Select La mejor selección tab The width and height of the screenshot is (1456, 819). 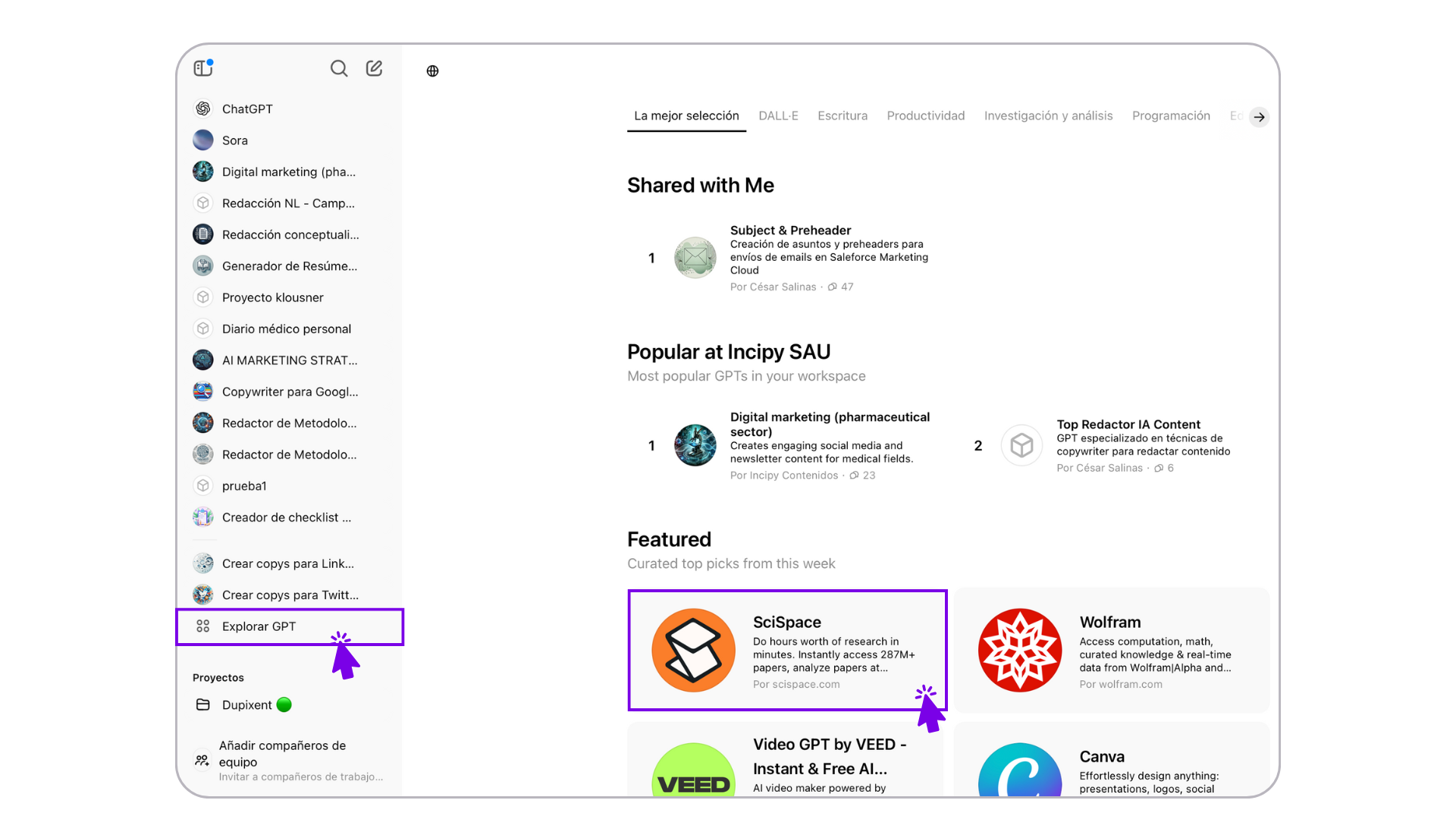(x=686, y=116)
